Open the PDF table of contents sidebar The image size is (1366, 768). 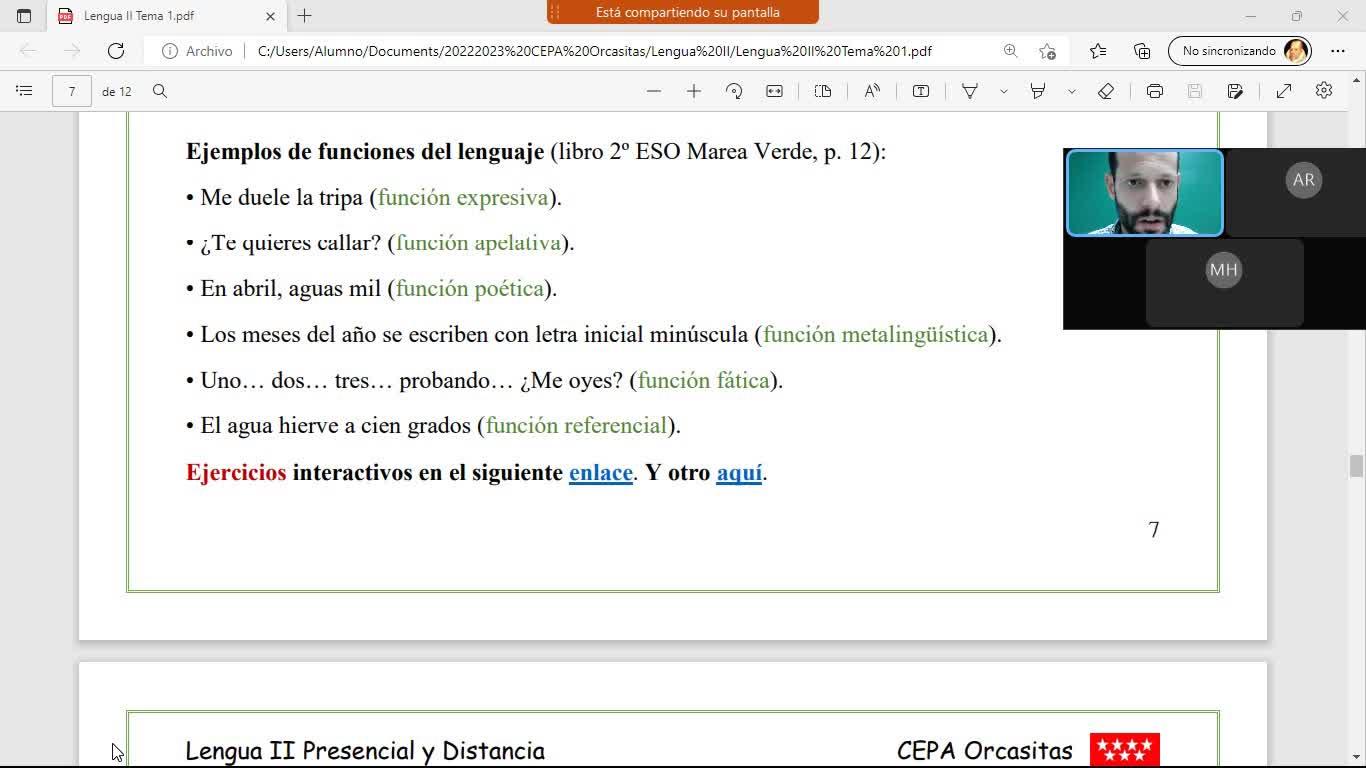point(24,91)
